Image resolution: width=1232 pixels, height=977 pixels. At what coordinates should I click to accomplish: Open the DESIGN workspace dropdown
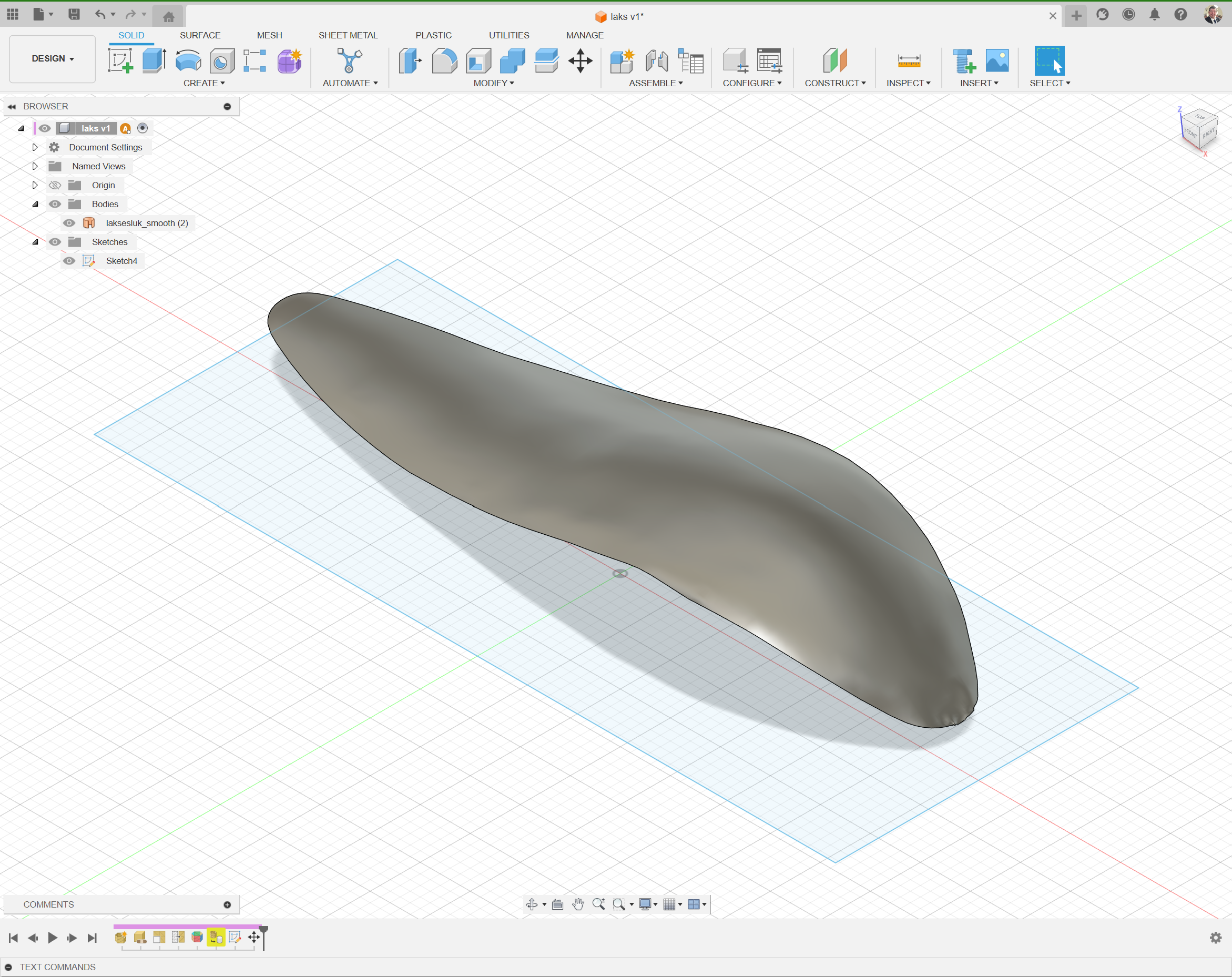click(52, 58)
